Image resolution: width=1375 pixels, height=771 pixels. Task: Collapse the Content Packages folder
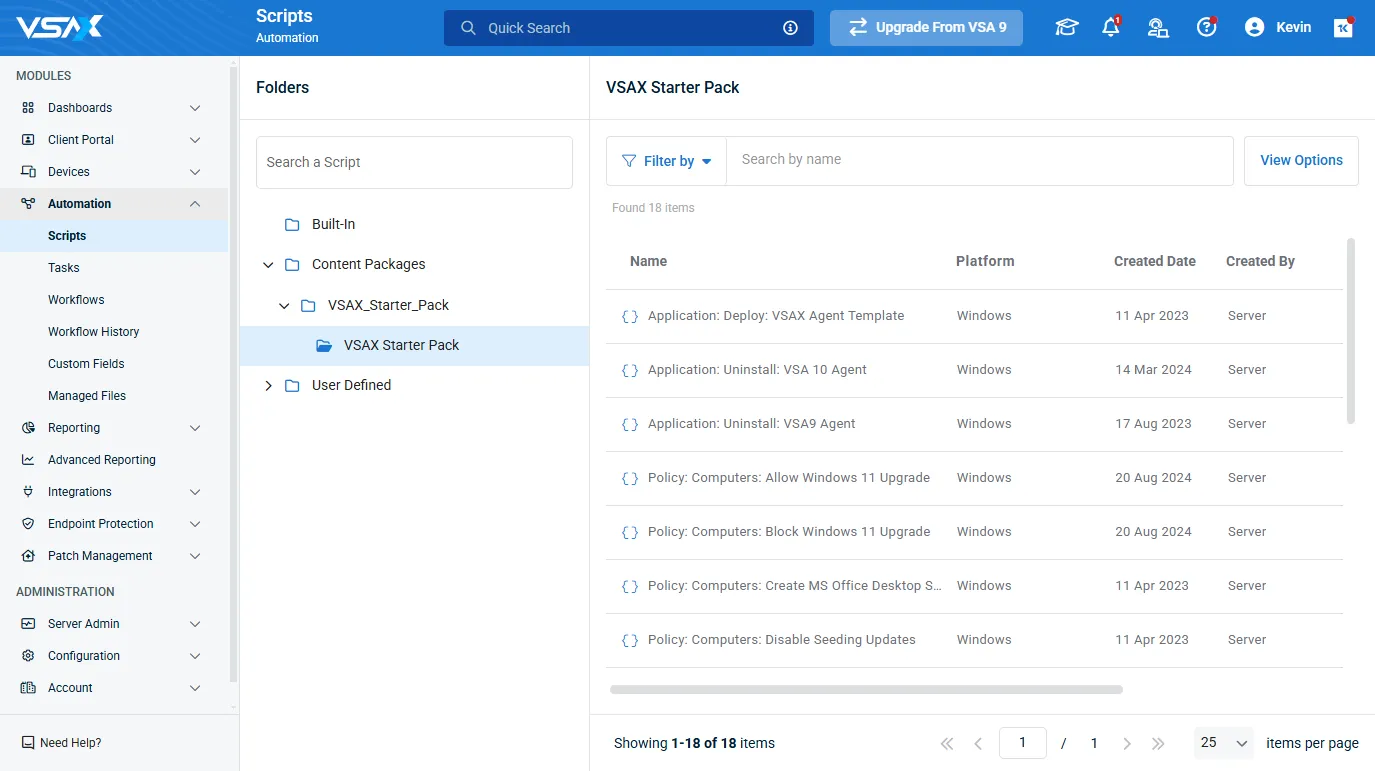268,265
